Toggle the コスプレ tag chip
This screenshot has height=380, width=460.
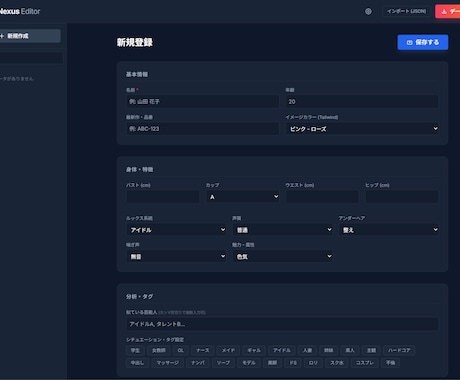[365, 363]
